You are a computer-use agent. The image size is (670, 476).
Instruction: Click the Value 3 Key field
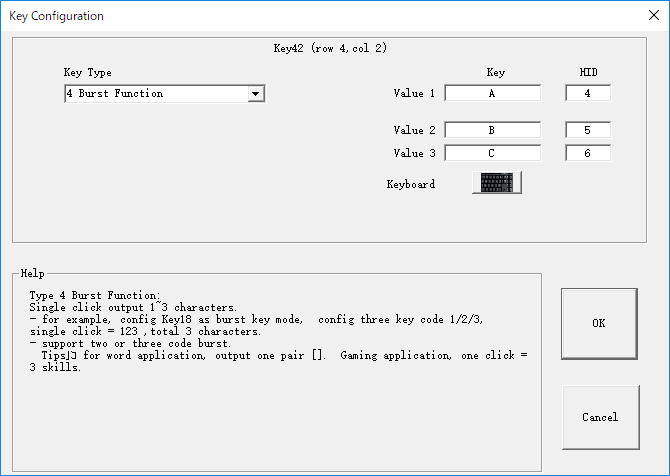(x=492, y=153)
